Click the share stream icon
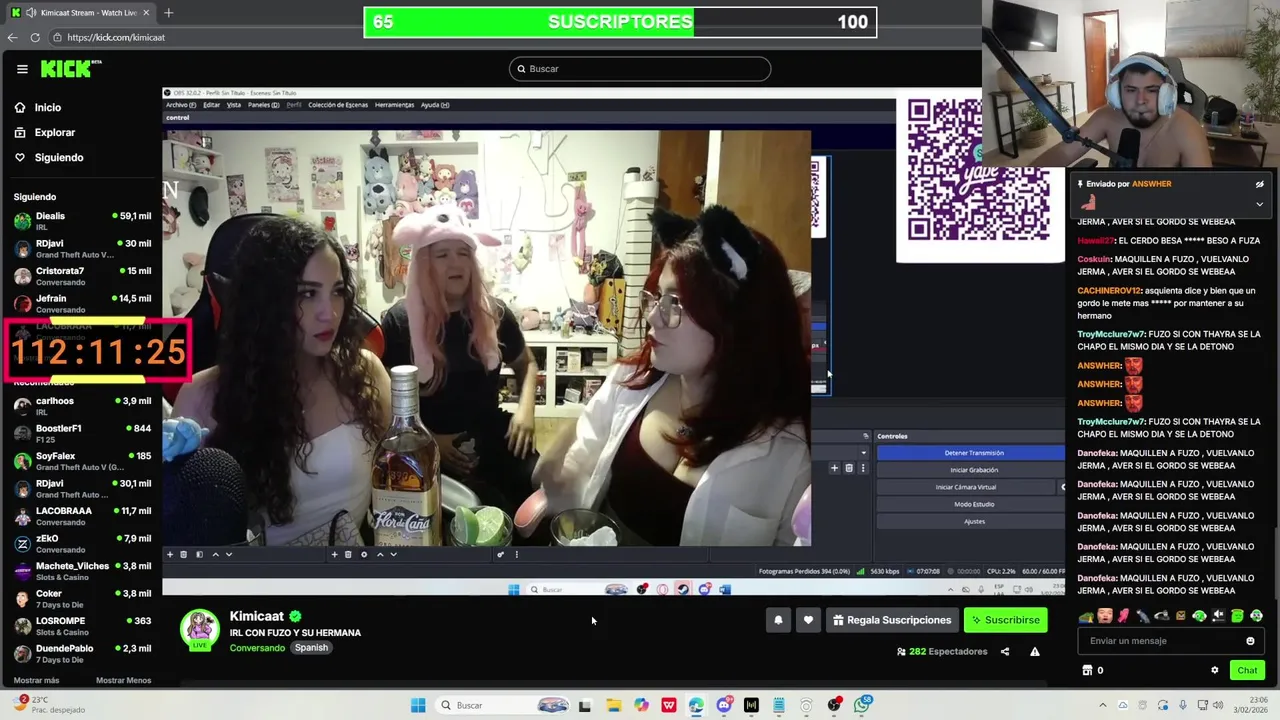 1005,652
